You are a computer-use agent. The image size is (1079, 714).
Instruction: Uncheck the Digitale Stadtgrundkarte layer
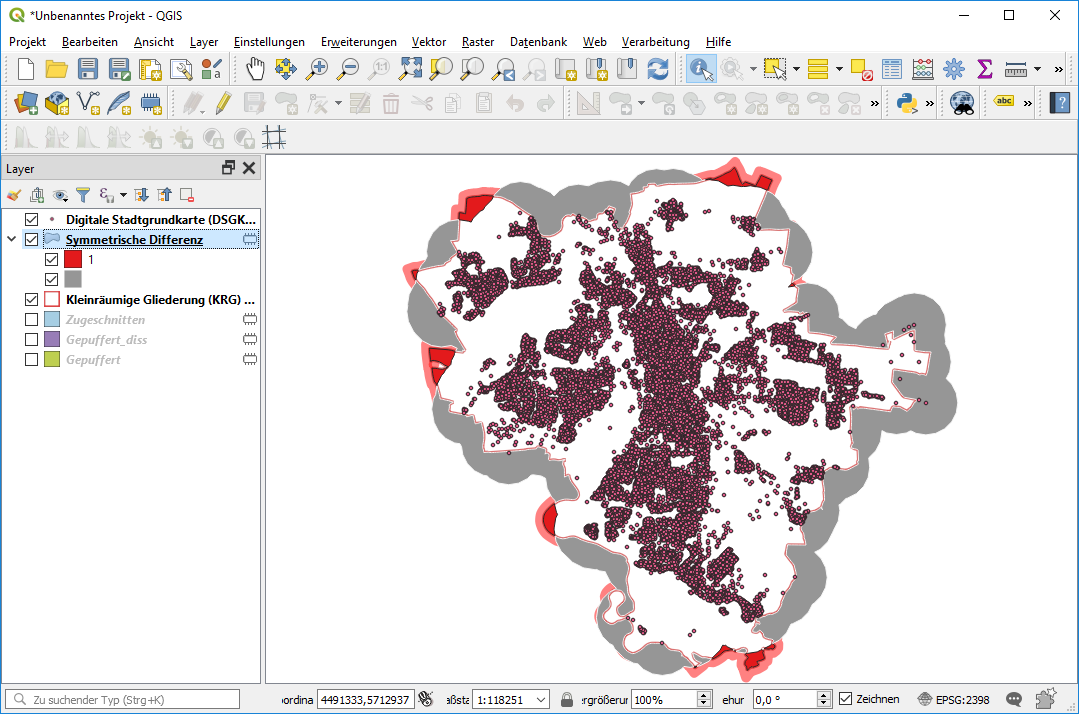(31, 219)
